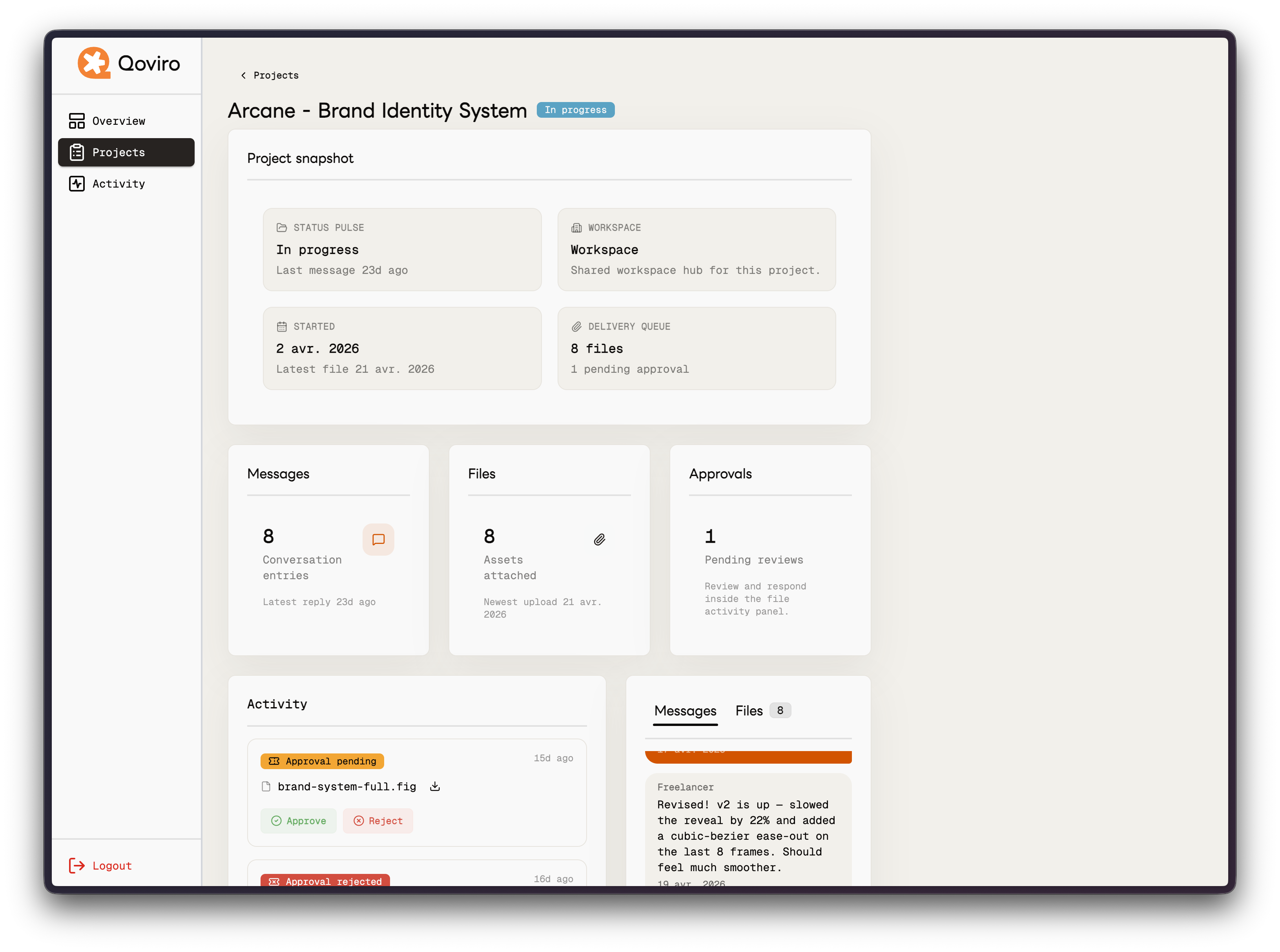
Task: Click the paperclip icon in Files card
Action: point(599,540)
